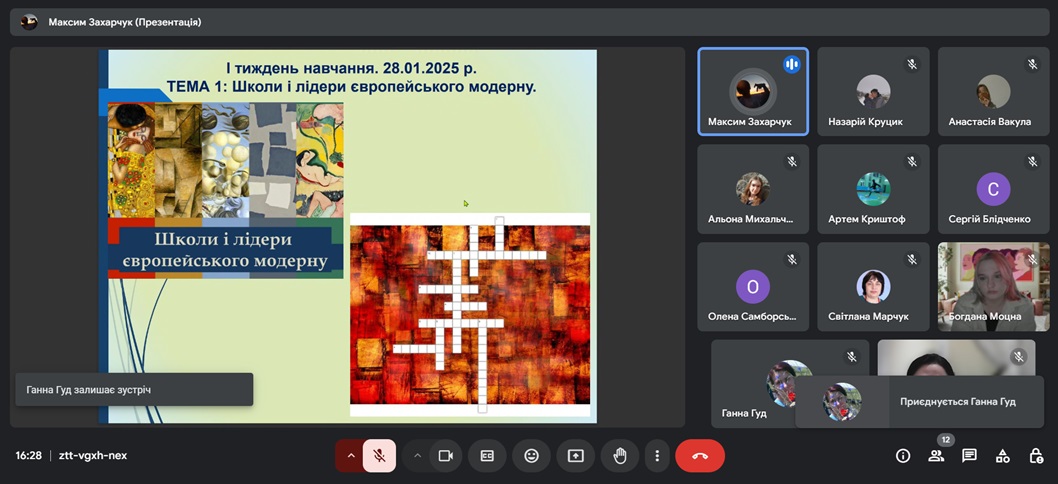Open the emoji reactions button
1058x484 pixels.
[x=532, y=456]
